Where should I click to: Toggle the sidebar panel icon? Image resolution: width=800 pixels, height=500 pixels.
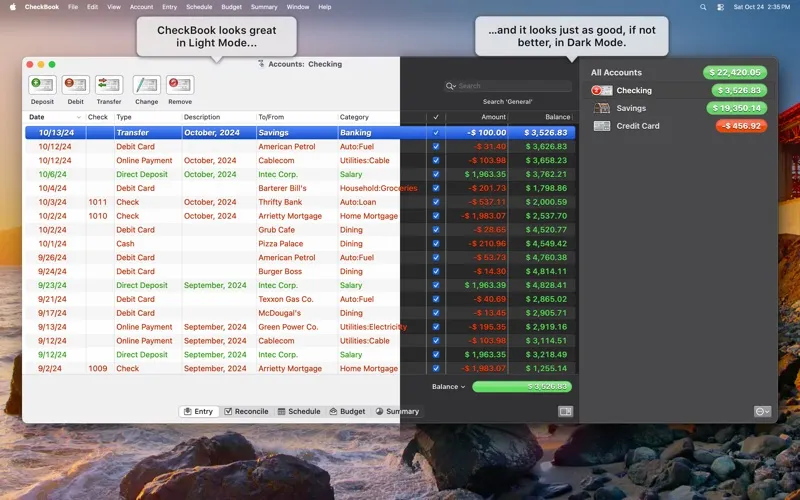point(565,411)
